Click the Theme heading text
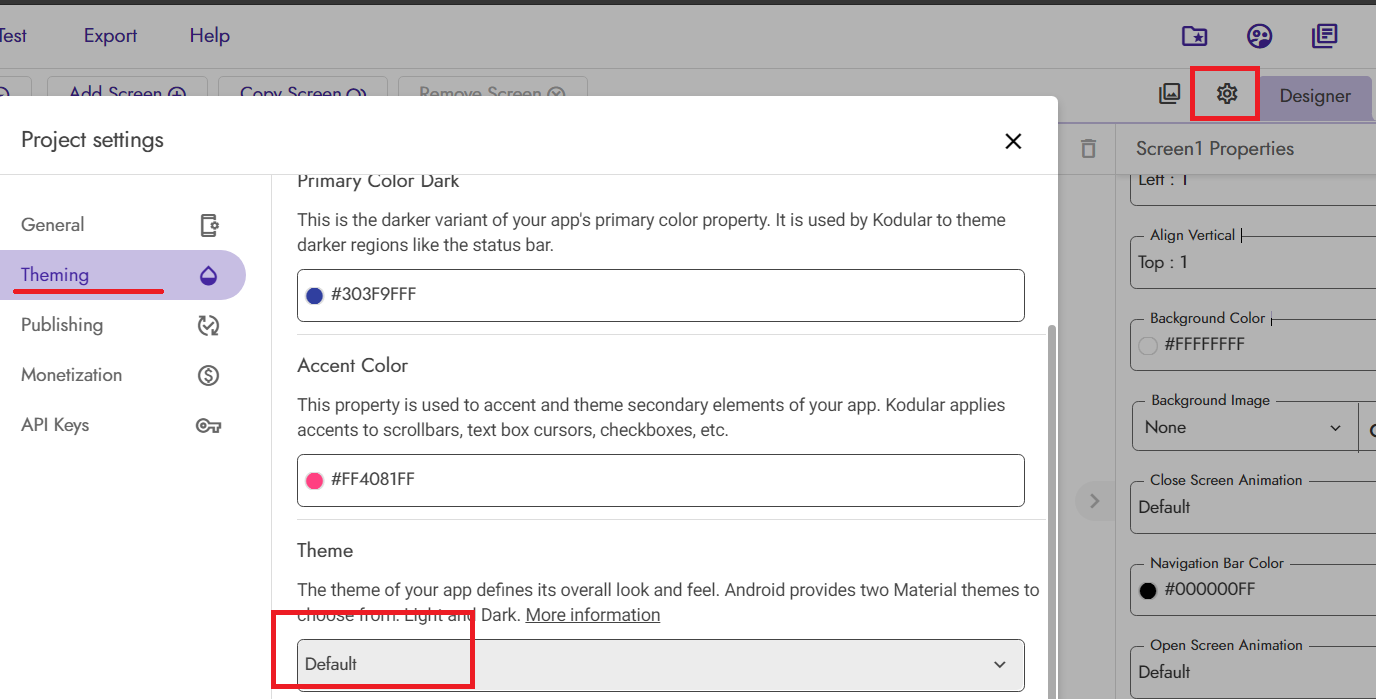This screenshot has width=1376, height=699. (325, 551)
